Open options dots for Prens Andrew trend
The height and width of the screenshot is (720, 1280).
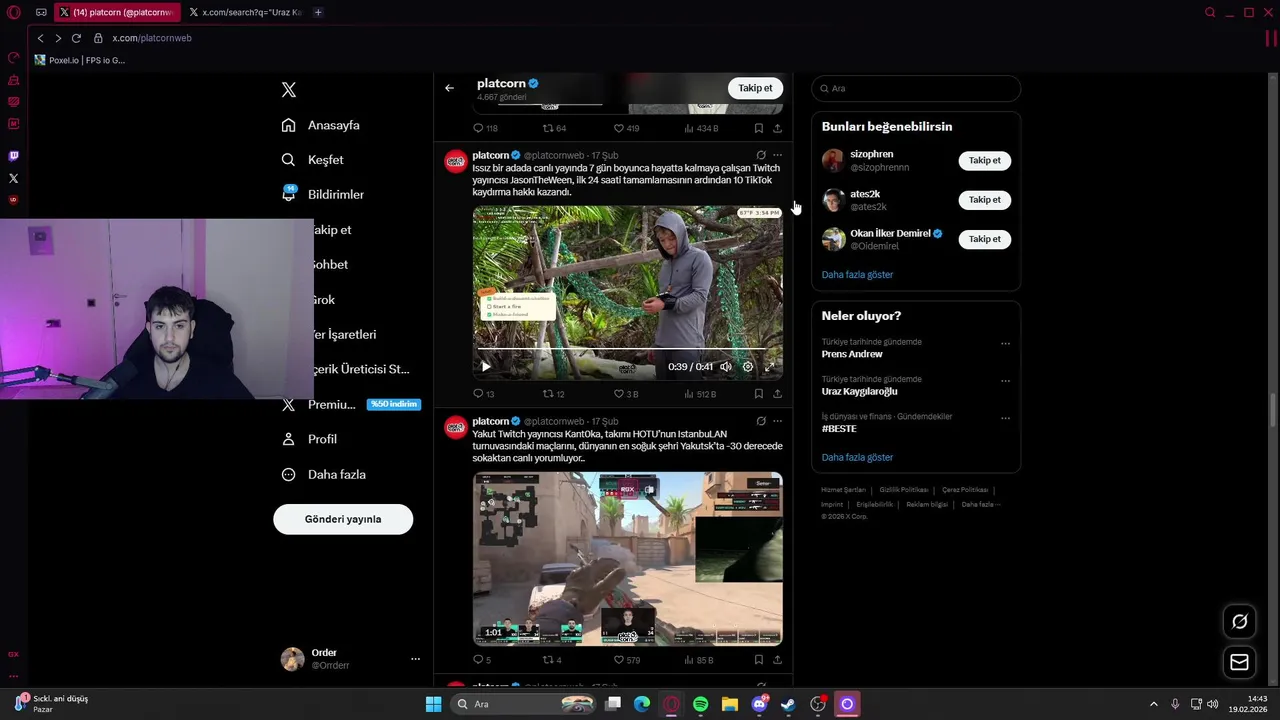1005,343
